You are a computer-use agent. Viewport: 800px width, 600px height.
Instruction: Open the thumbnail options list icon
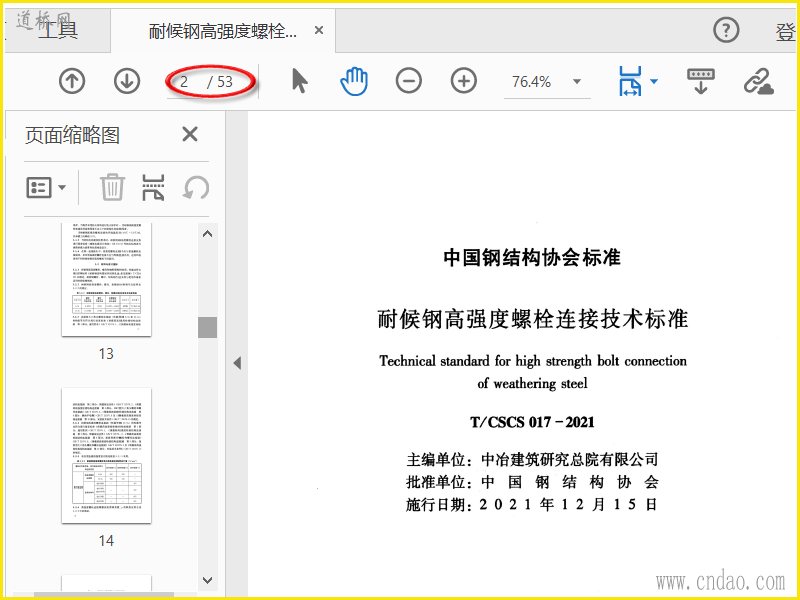click(x=39, y=187)
